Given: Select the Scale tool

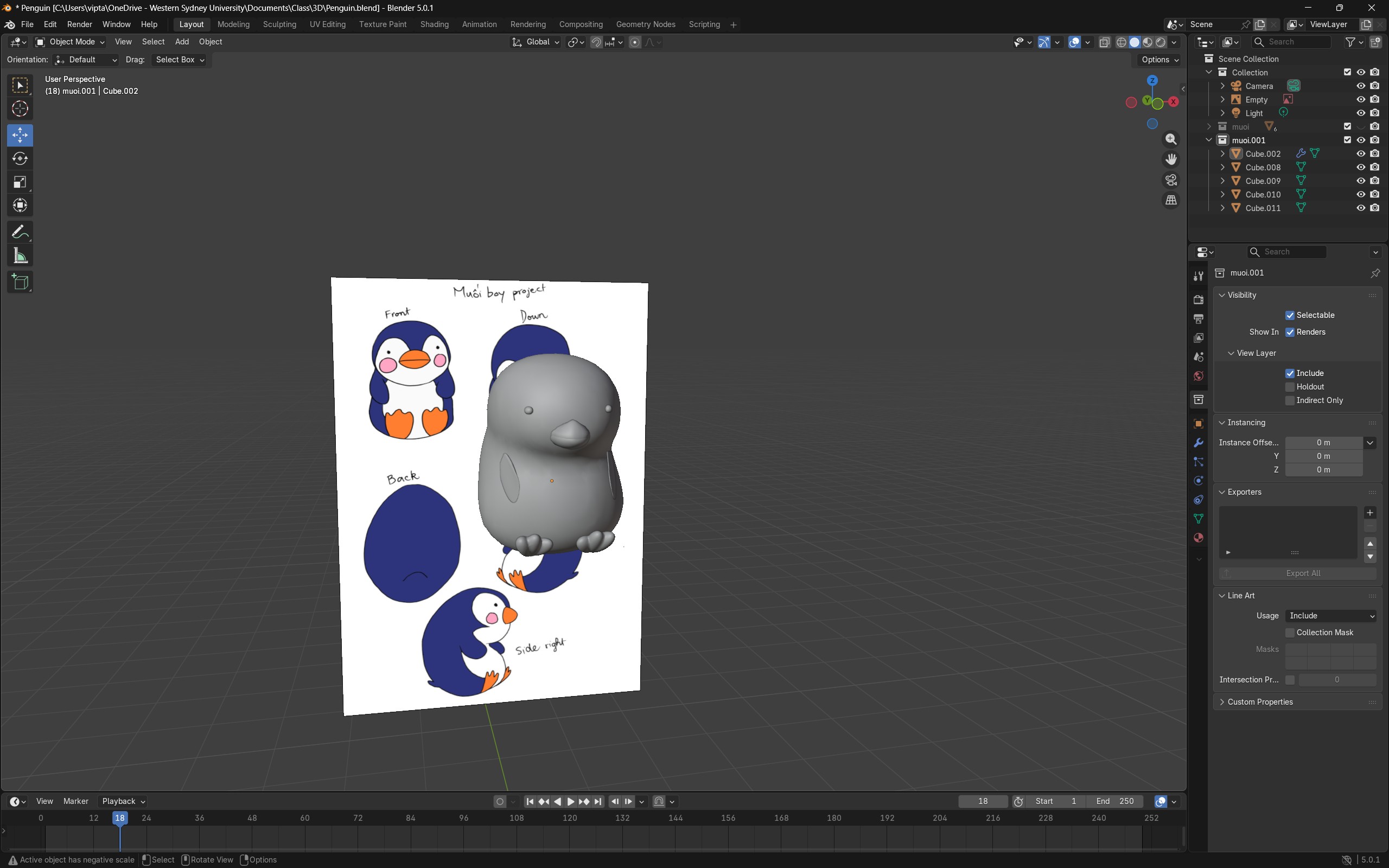Looking at the screenshot, I should [20, 182].
